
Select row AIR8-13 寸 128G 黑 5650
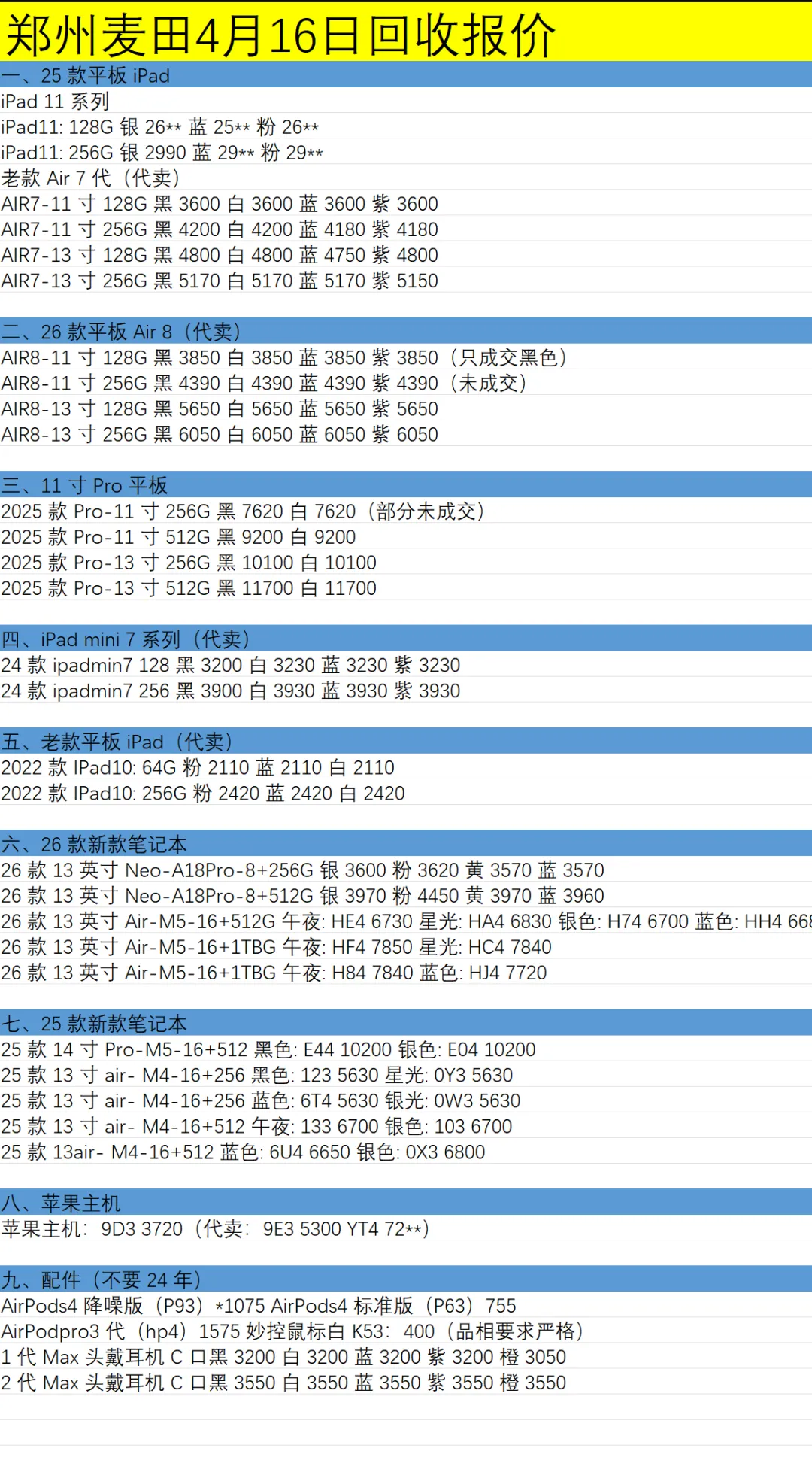pos(406,408)
